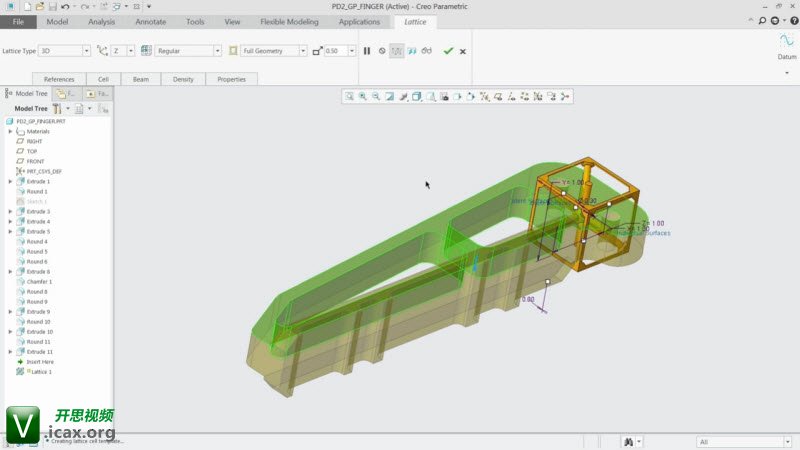Click the binoculars find icon in status bar

click(629, 441)
